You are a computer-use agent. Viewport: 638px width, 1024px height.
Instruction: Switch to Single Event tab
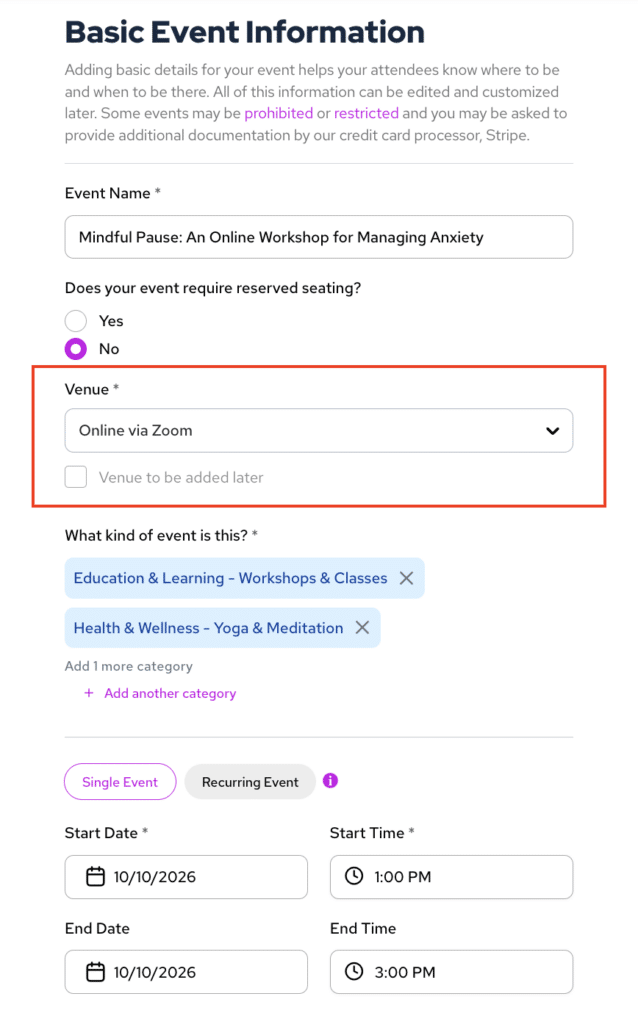coord(120,782)
